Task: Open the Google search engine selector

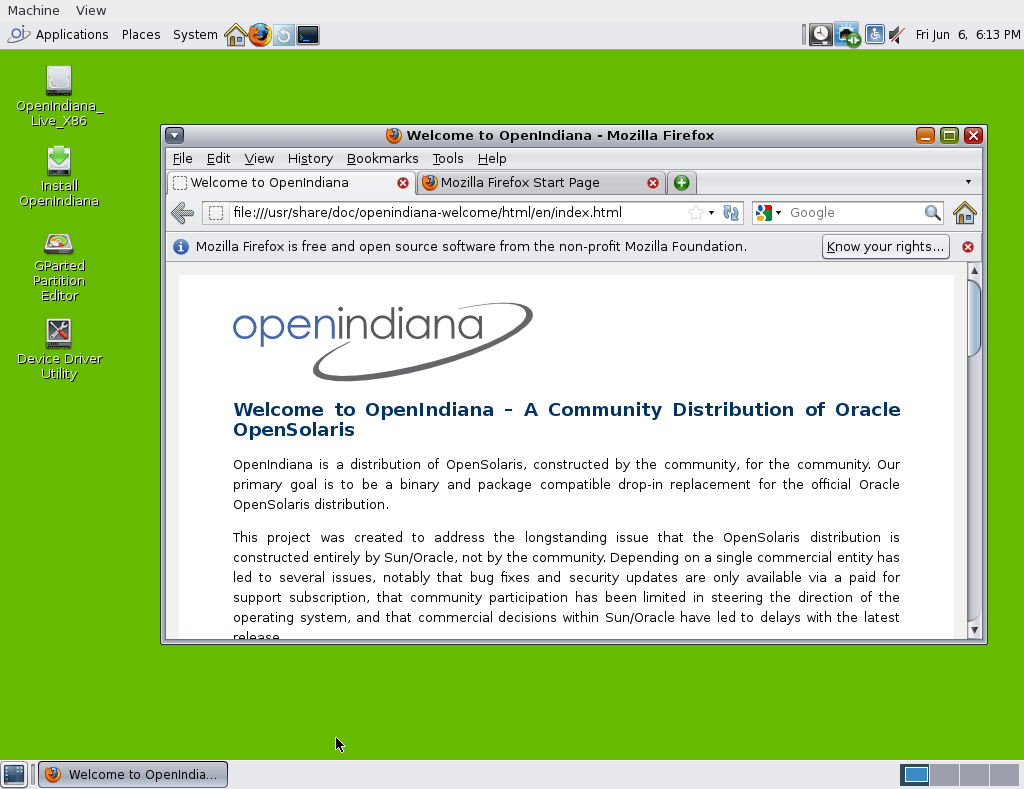Action: 768,213
